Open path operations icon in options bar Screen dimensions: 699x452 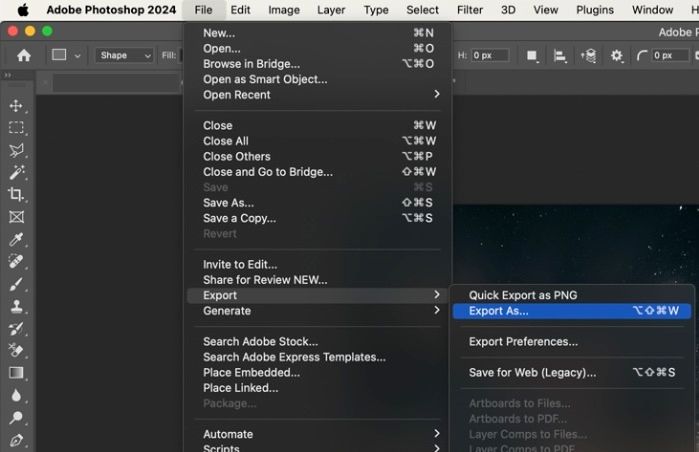click(x=532, y=56)
